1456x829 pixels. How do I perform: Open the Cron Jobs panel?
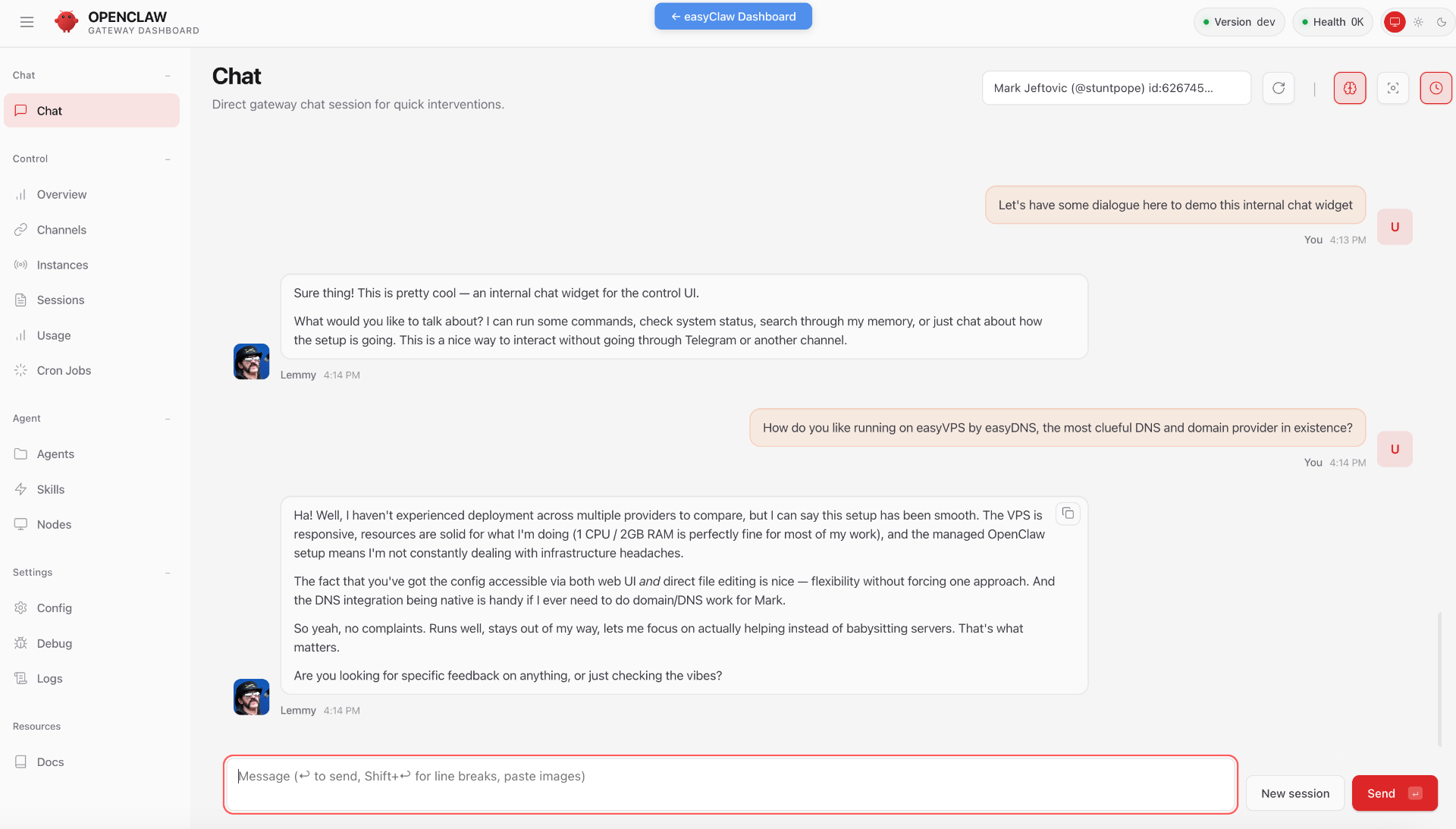click(65, 370)
